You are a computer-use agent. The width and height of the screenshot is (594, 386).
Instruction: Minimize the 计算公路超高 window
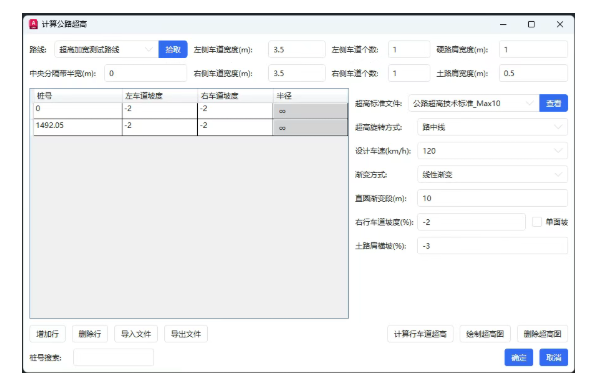click(503, 24)
